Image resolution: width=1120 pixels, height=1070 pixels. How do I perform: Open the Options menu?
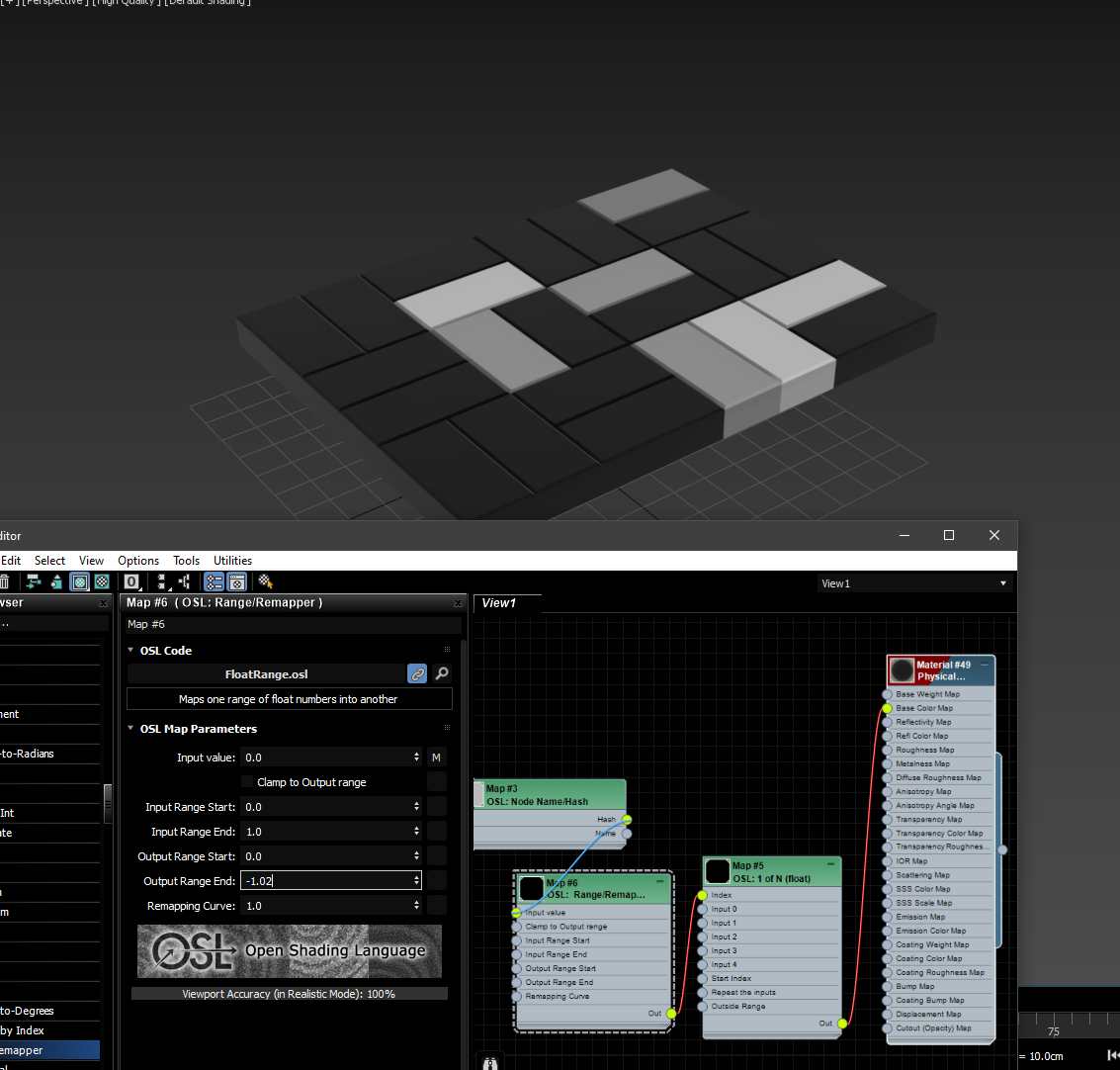point(137,561)
